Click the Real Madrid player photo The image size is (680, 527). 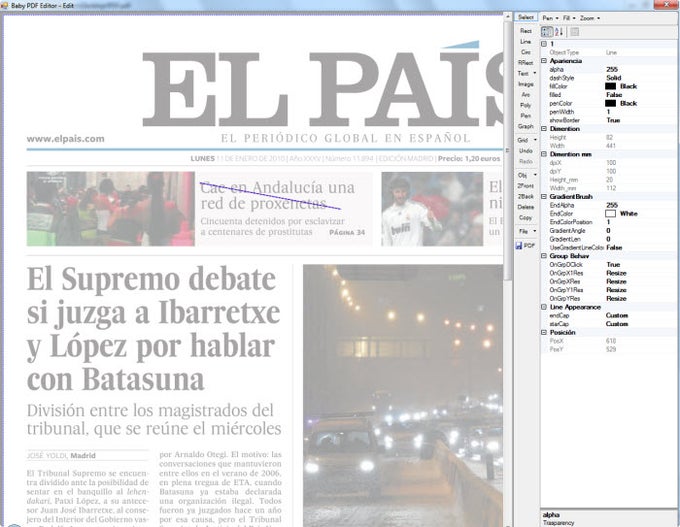pos(432,209)
